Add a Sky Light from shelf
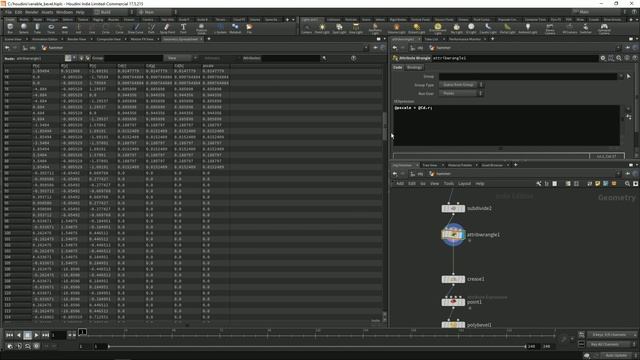 pyautogui.click(x=456, y=28)
